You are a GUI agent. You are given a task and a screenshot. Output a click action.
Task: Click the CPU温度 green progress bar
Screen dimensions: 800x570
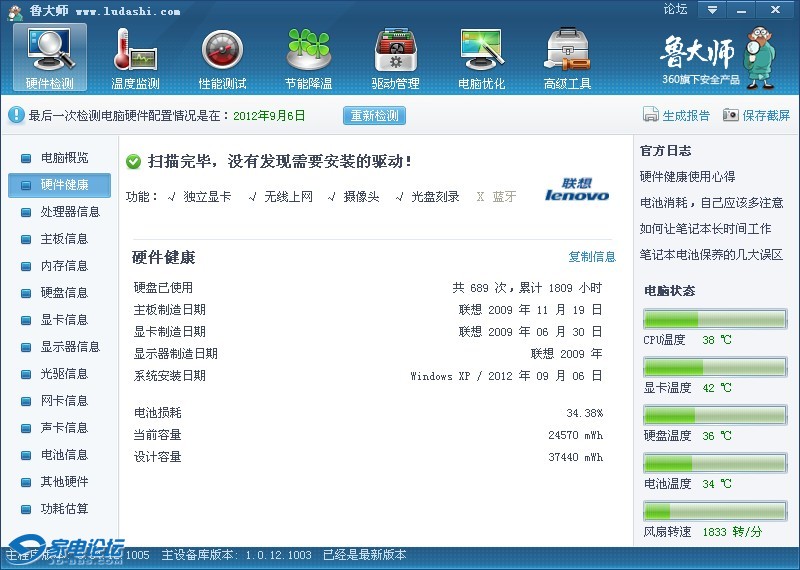click(x=714, y=319)
